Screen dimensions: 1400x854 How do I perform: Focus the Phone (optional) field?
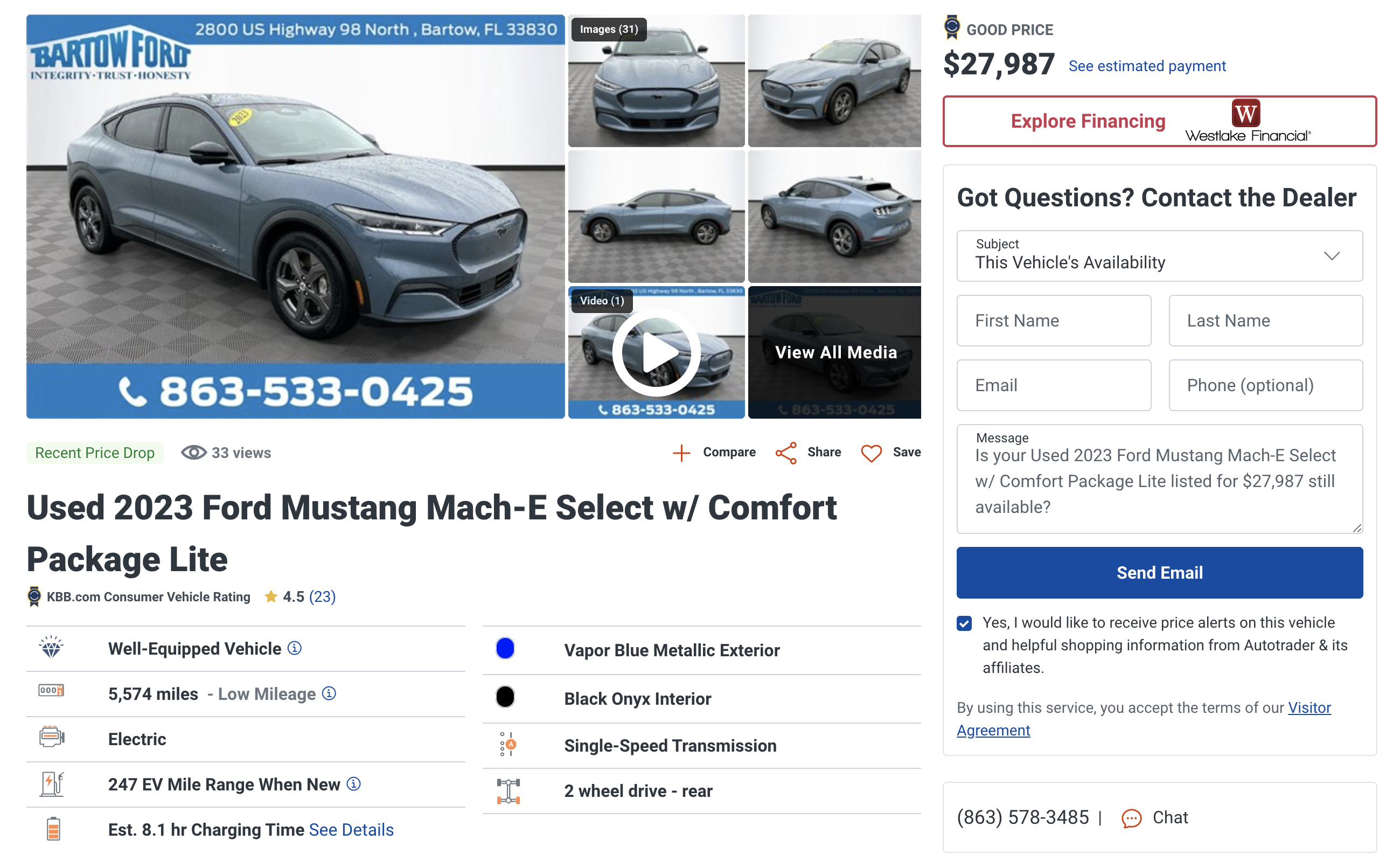click(1266, 385)
